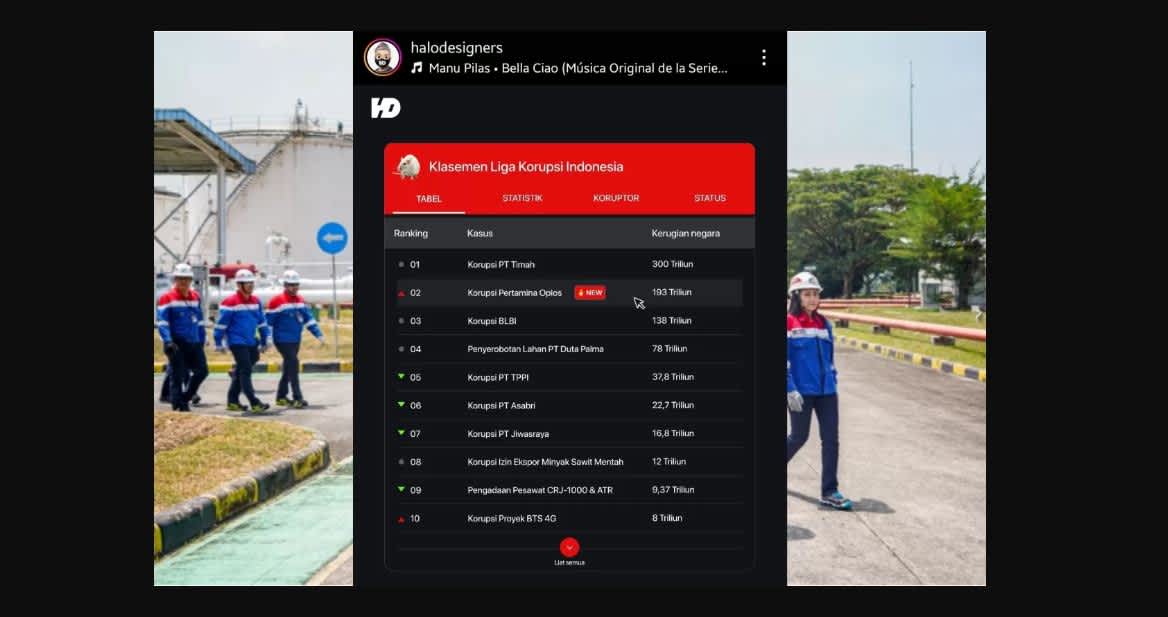Screen dimensions: 1168x617
Task: Switch to the KORUPTOR tab
Action: tap(616, 198)
